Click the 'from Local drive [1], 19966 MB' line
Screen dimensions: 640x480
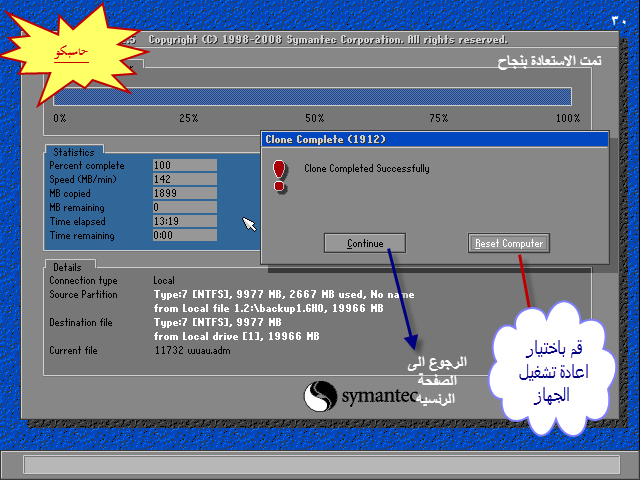coord(236,336)
